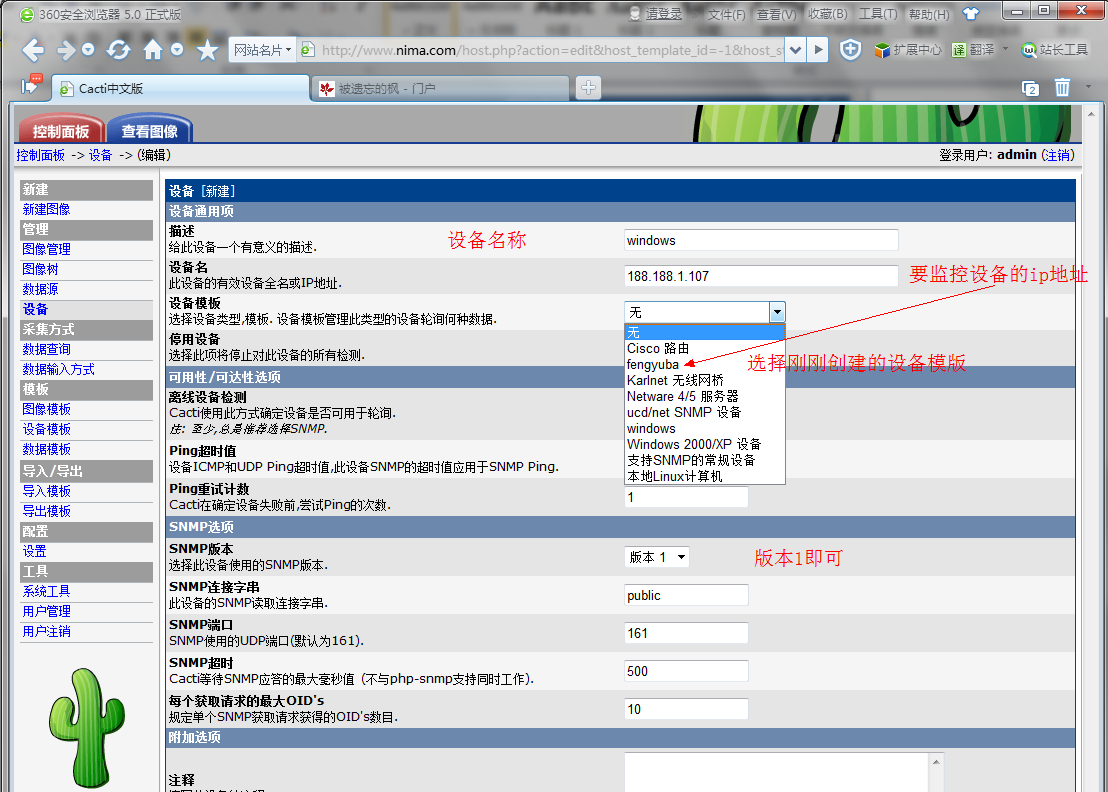The height and width of the screenshot is (792, 1108).
Task: Open 站长工具 webmaster tools
Action: tap(1055, 50)
